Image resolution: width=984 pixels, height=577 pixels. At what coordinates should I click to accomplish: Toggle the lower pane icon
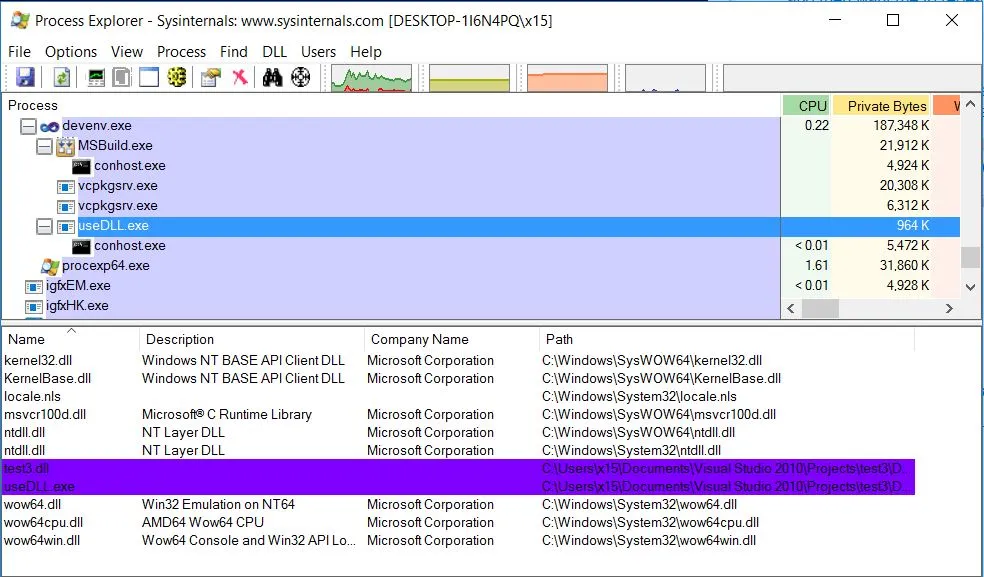(x=149, y=77)
